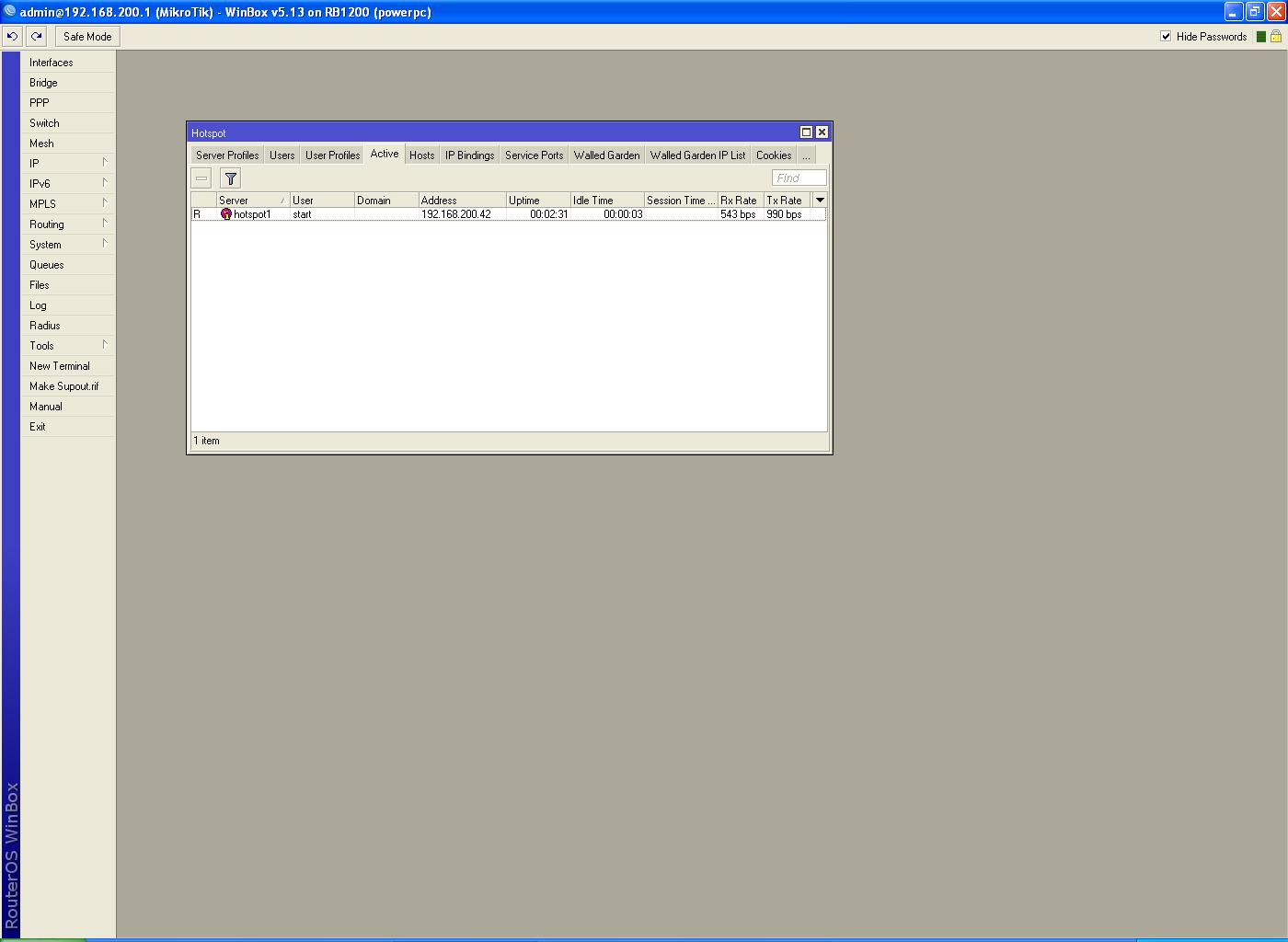
Task: Sort by the Uptime column header
Action: click(538, 201)
